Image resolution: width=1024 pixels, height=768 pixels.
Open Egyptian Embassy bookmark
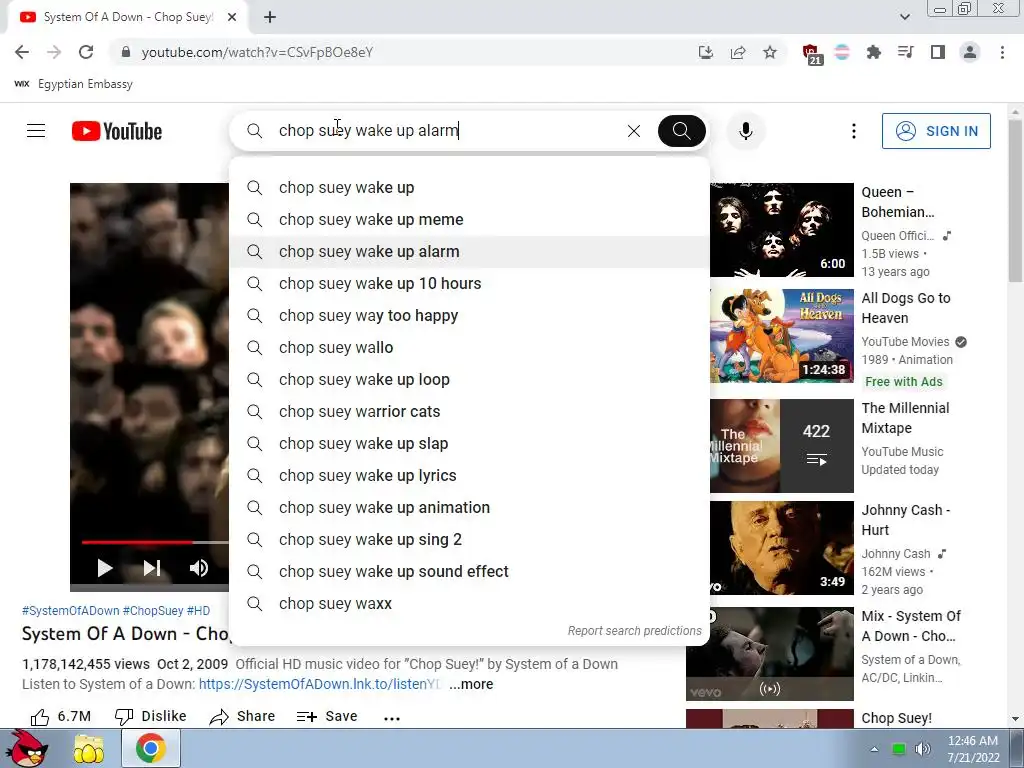coord(73,84)
